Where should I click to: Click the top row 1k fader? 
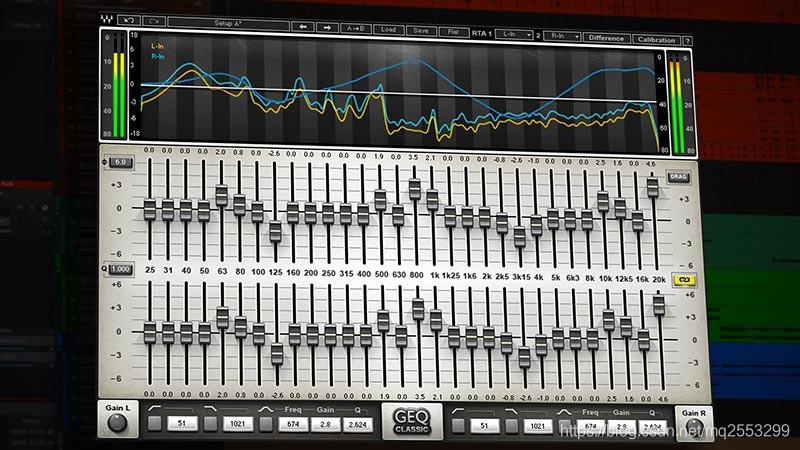[x=432, y=200]
